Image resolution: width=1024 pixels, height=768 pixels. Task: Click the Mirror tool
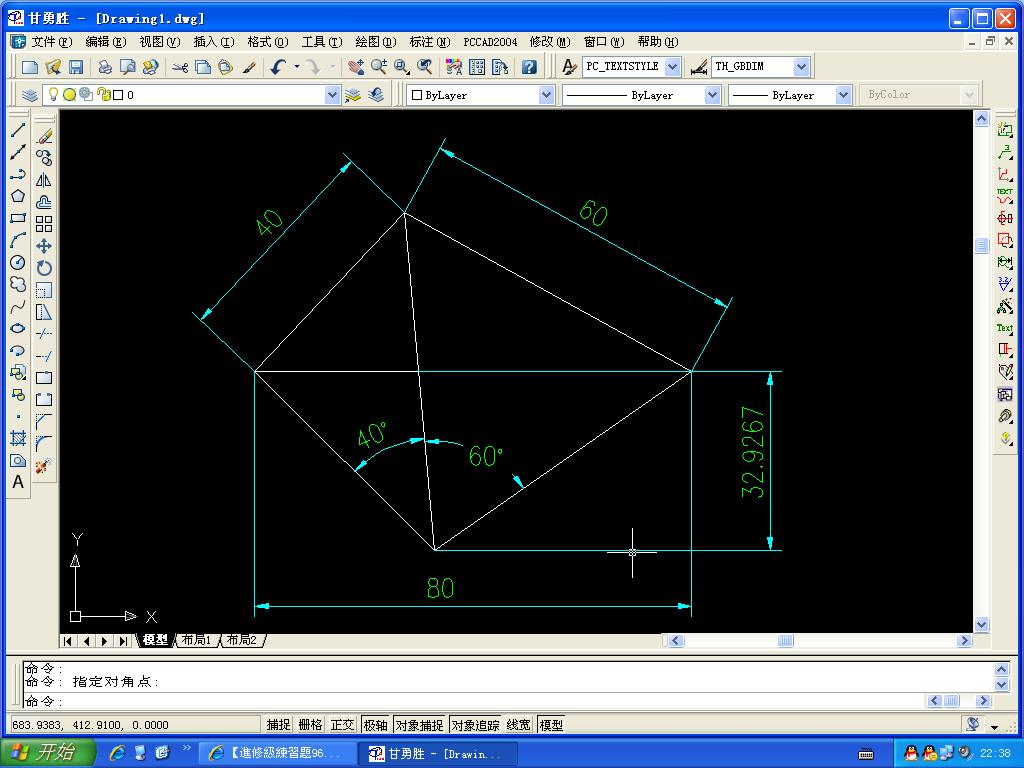pos(44,180)
